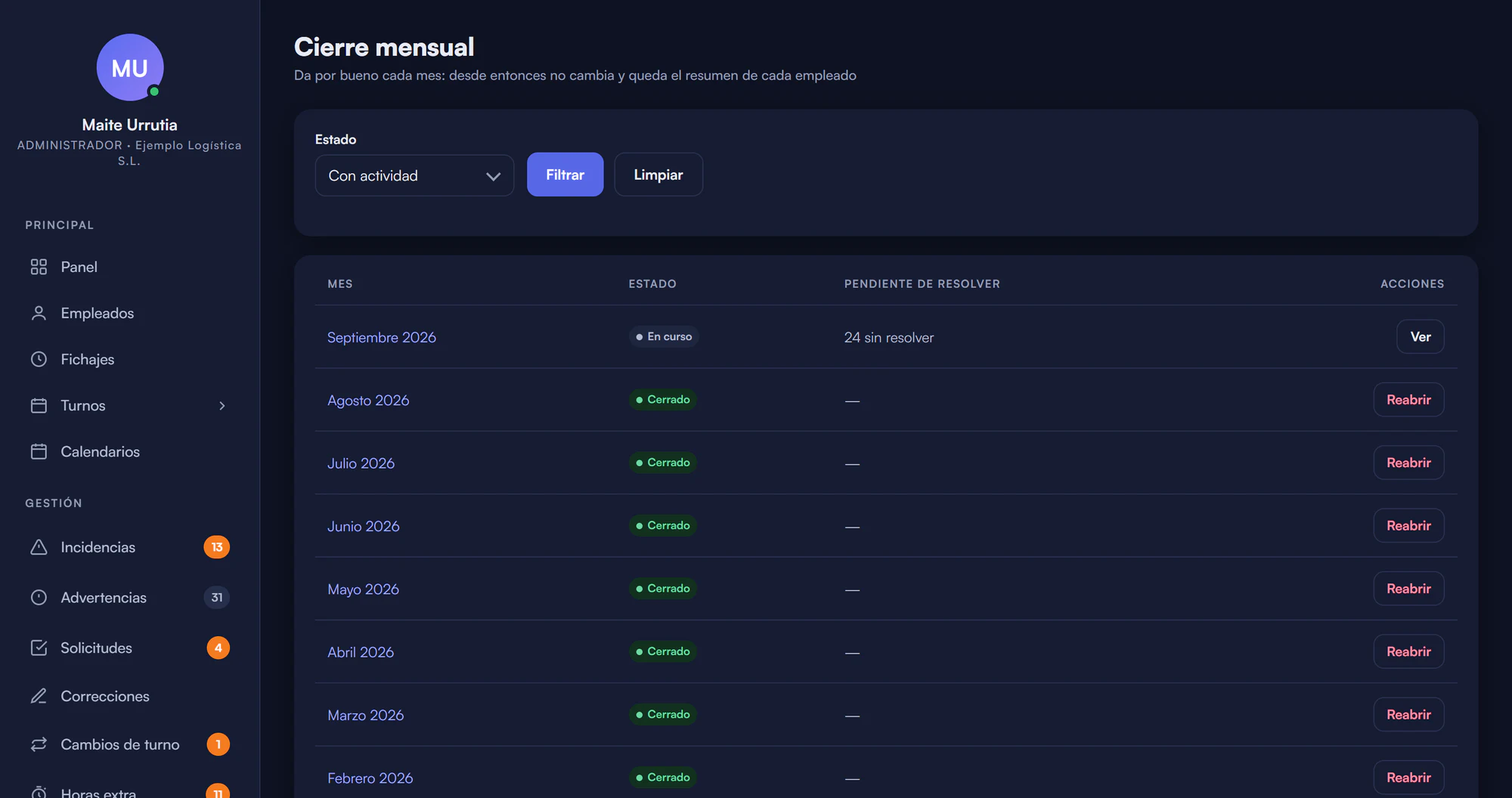Click the MU user avatar
Viewport: 1512px width, 798px height.
click(130, 67)
